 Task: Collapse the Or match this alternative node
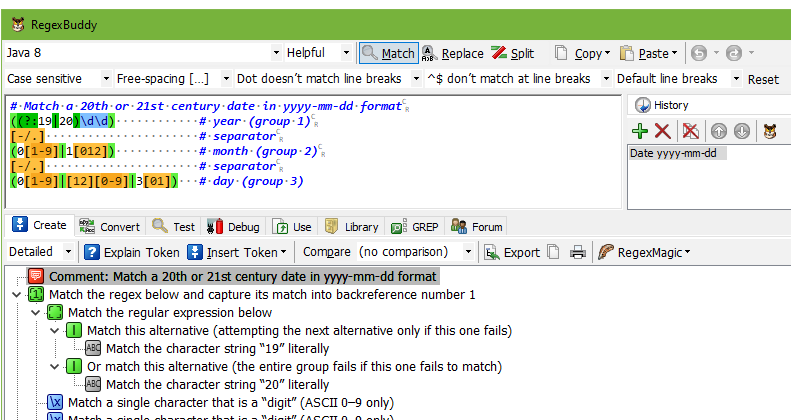click(54, 367)
